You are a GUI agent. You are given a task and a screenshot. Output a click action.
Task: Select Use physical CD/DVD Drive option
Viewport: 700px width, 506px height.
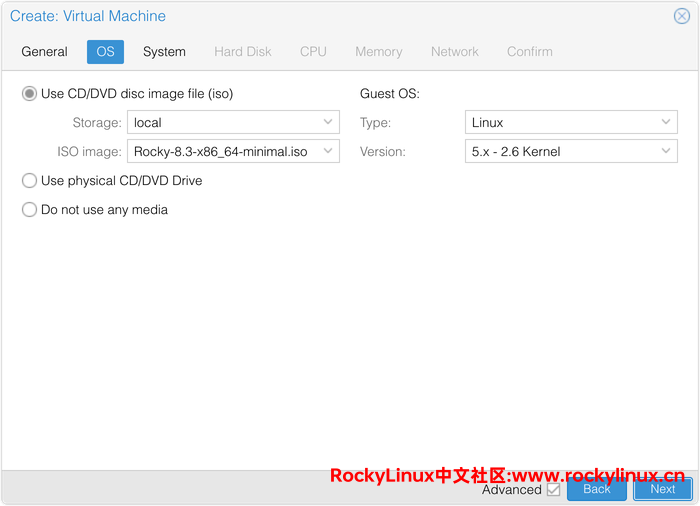coord(30,181)
